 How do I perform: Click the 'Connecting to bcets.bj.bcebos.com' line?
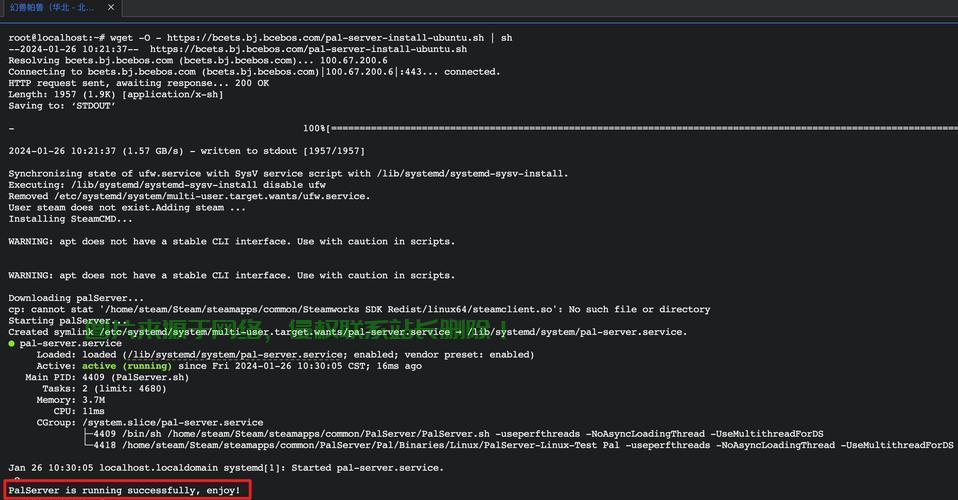[254, 72]
